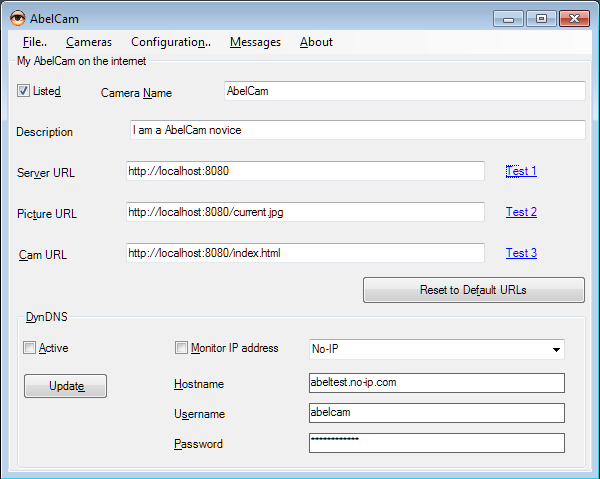Click the AbelCam eye icon in title bar
This screenshot has height=479, width=600.
pyautogui.click(x=17, y=18)
